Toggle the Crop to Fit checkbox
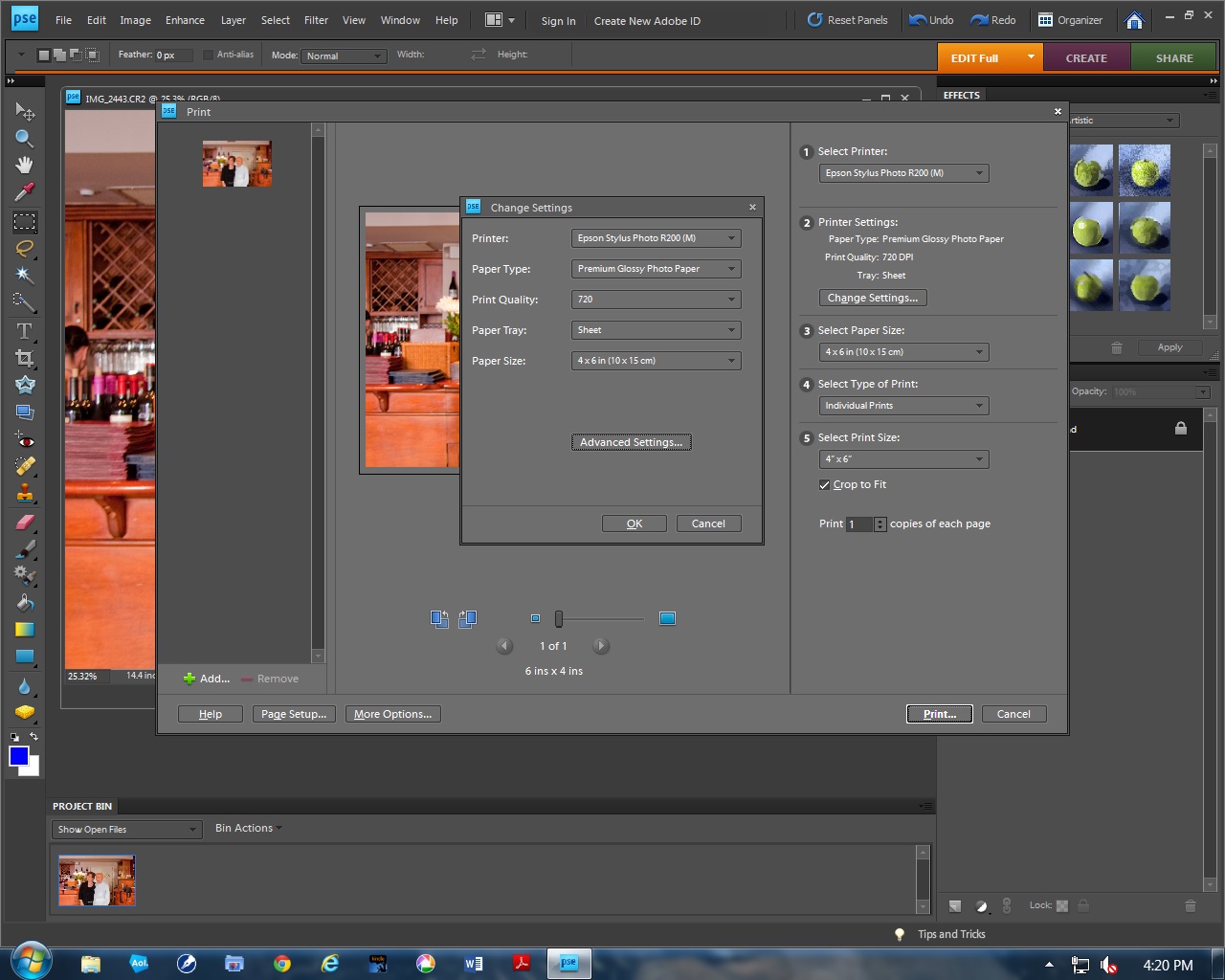1225x980 pixels. coord(824,485)
